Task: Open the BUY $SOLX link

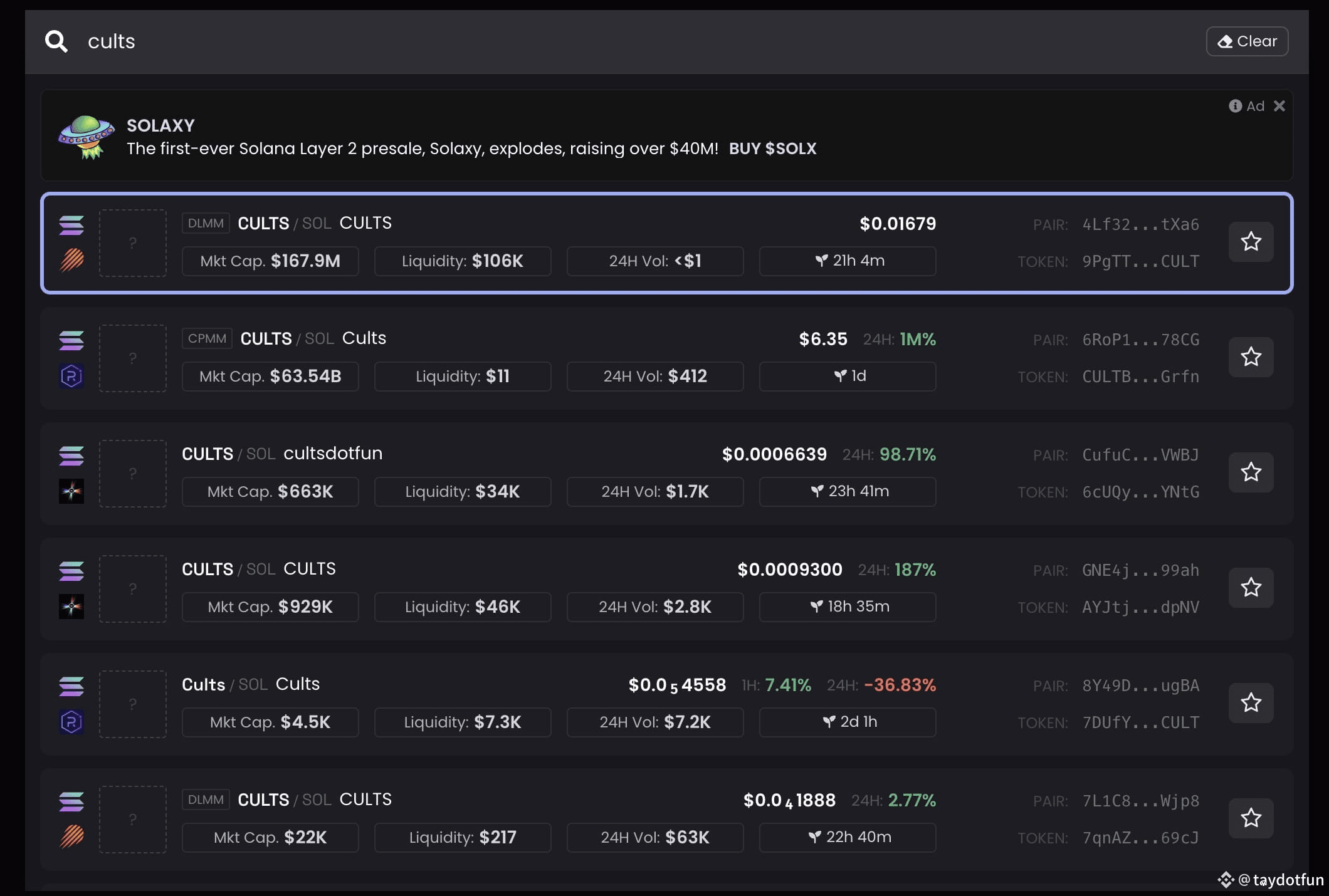Action: pos(772,148)
